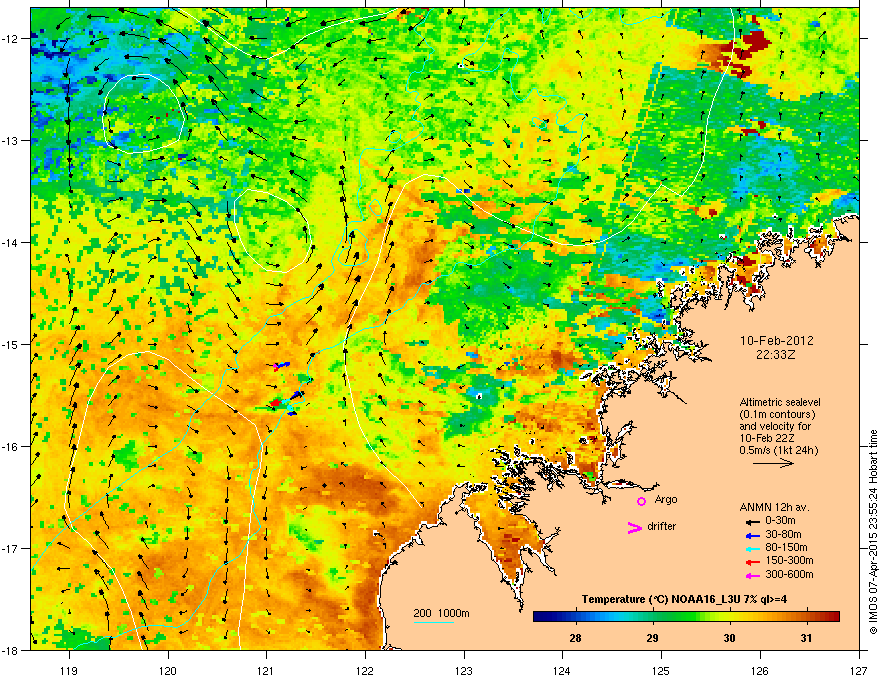Click the longitude axis label 121
Image resolution: width=880 pixels, height=680 pixels.
point(266,670)
